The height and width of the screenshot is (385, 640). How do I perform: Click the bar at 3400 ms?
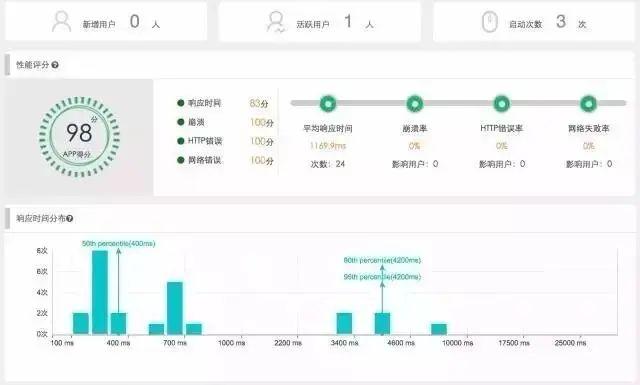pos(344,323)
